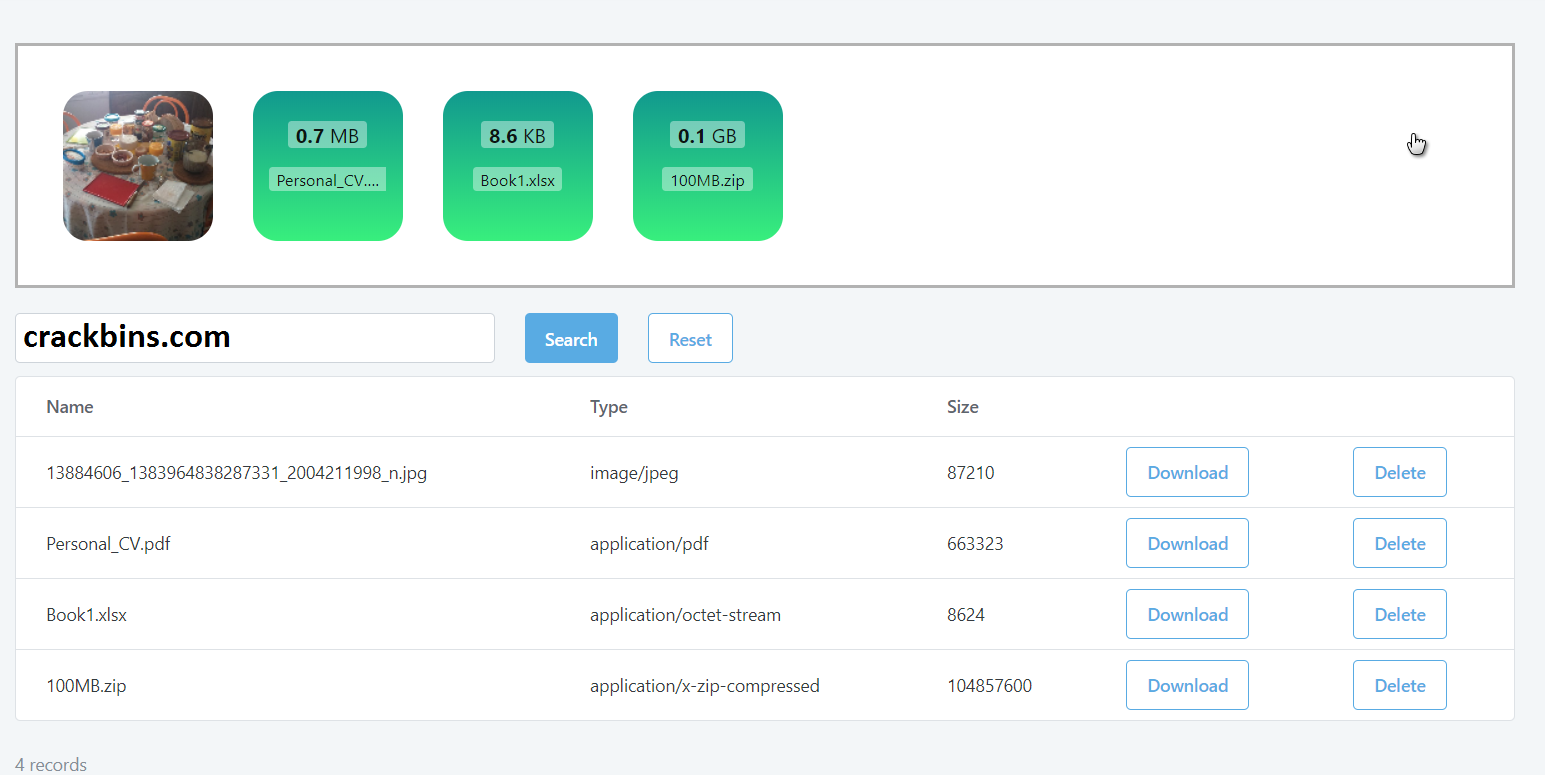Download the Book1.xlsx spreadsheet
The width and height of the screenshot is (1545, 775).
pyautogui.click(x=1187, y=614)
